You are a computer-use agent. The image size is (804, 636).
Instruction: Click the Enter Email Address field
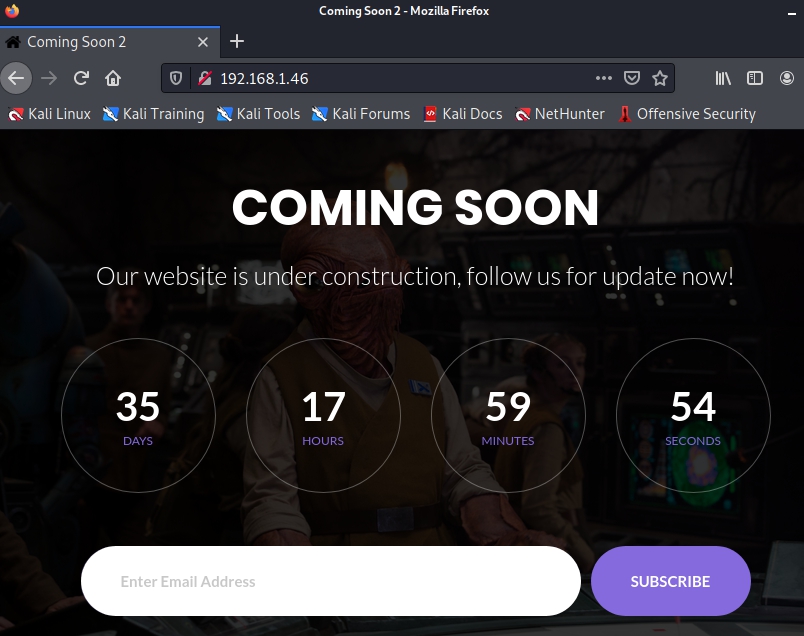click(331, 581)
